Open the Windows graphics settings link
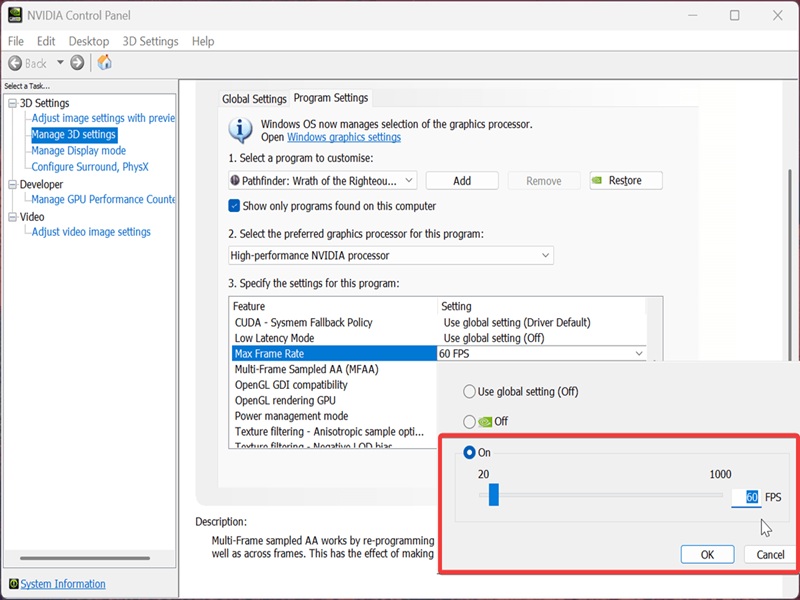 click(x=344, y=137)
